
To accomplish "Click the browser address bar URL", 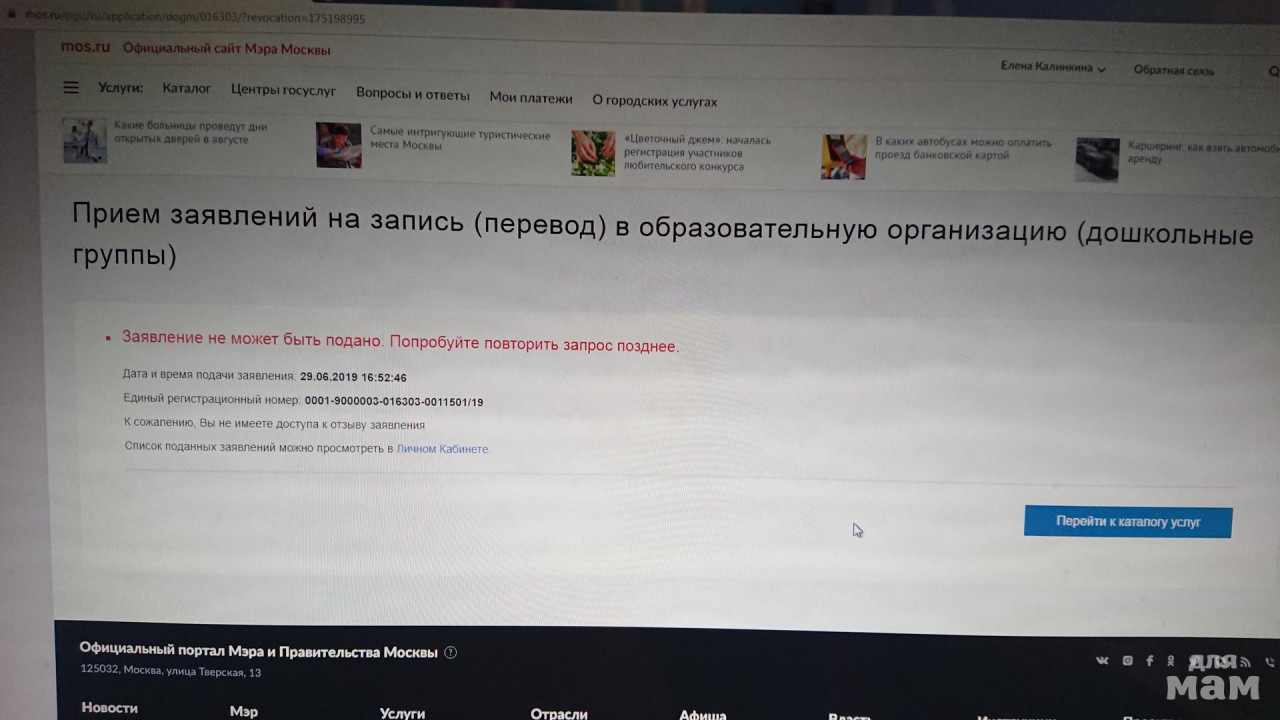I will coord(190,17).
